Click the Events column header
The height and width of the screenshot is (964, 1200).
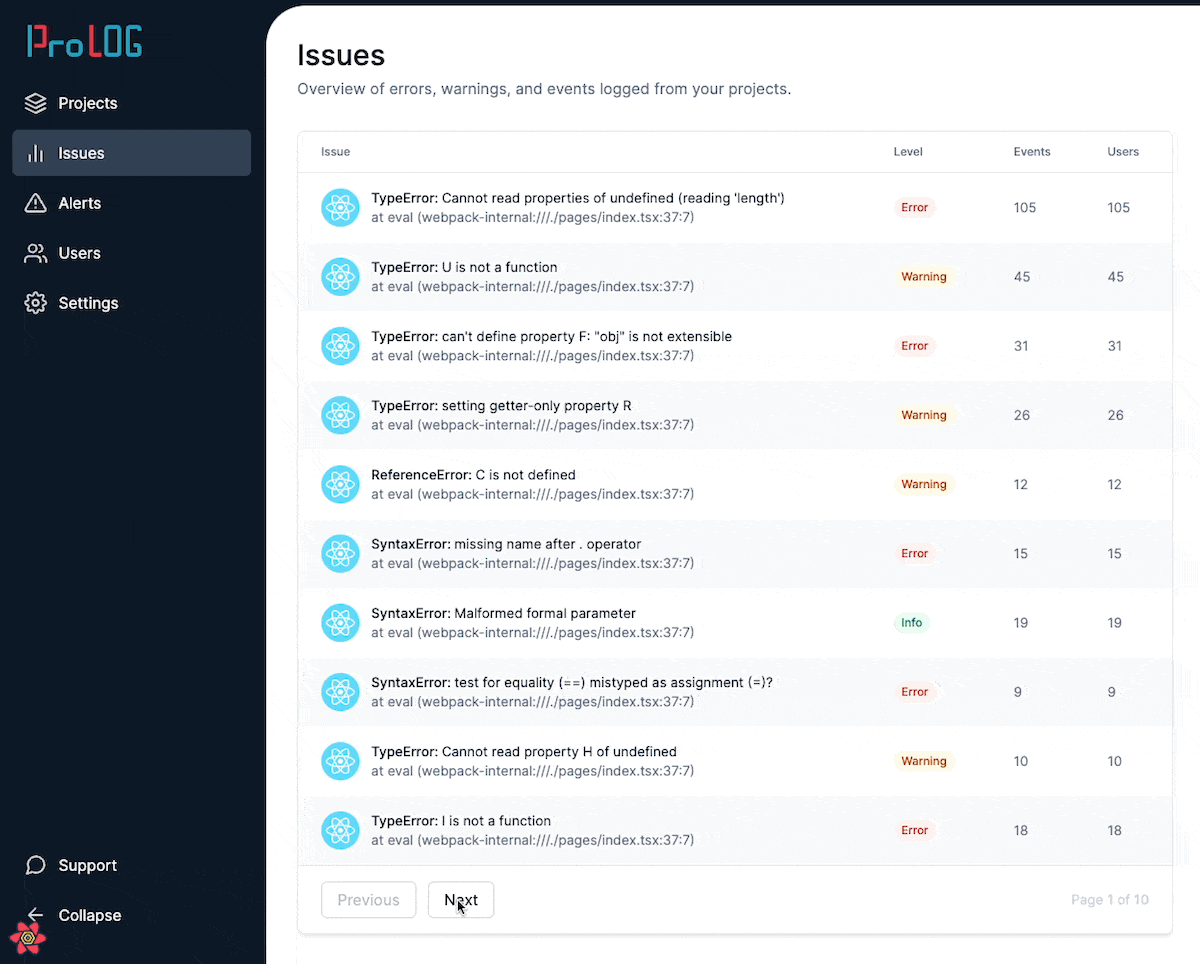[1031, 152]
